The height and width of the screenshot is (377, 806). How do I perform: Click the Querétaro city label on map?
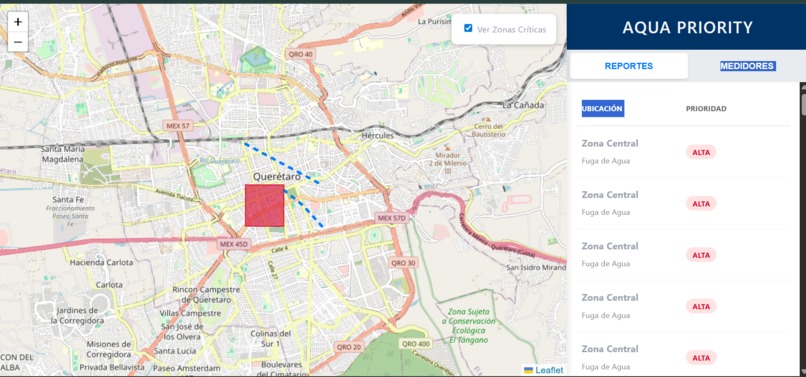click(x=276, y=176)
